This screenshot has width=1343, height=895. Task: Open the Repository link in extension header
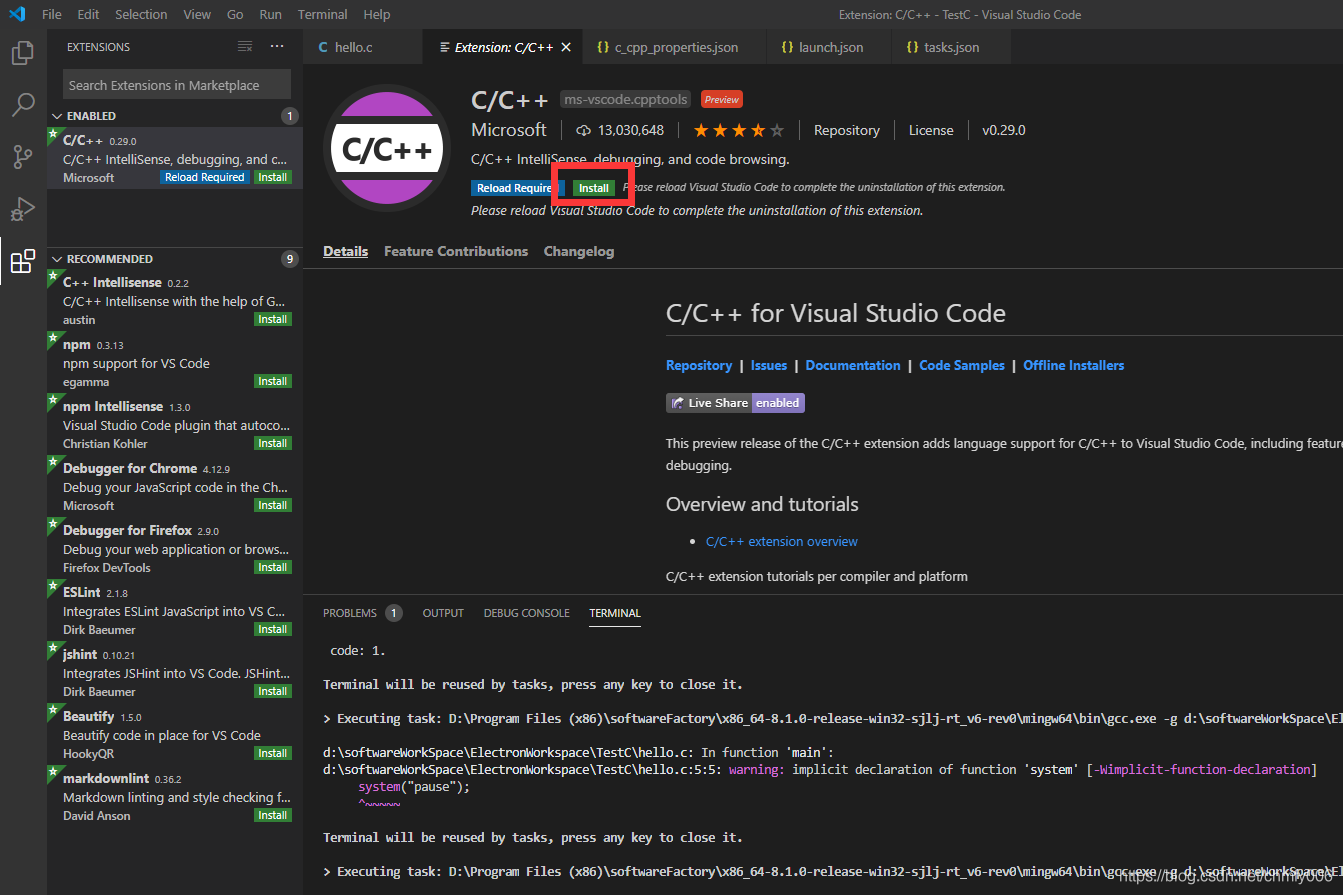point(847,130)
